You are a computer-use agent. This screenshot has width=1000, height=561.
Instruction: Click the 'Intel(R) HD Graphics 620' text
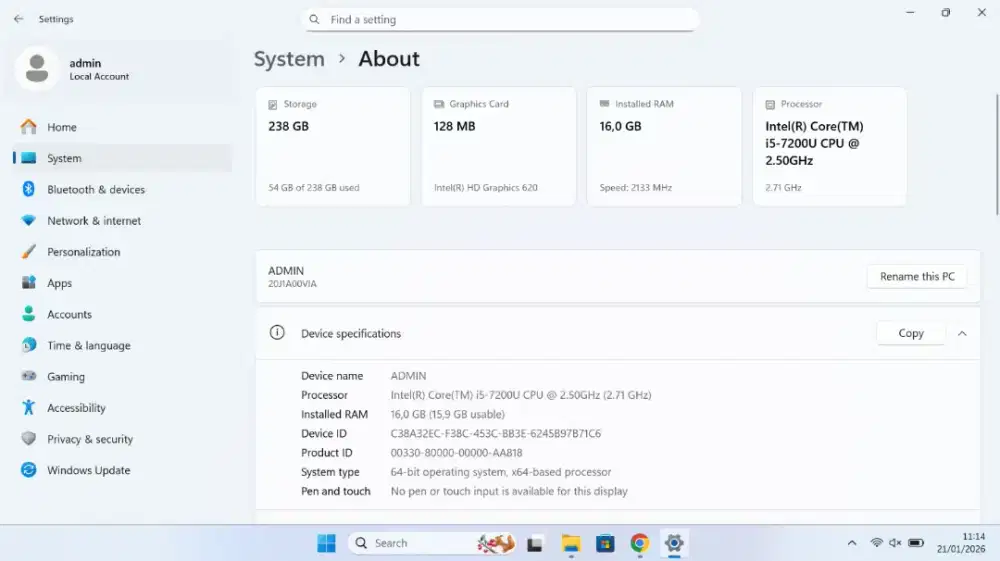486,187
